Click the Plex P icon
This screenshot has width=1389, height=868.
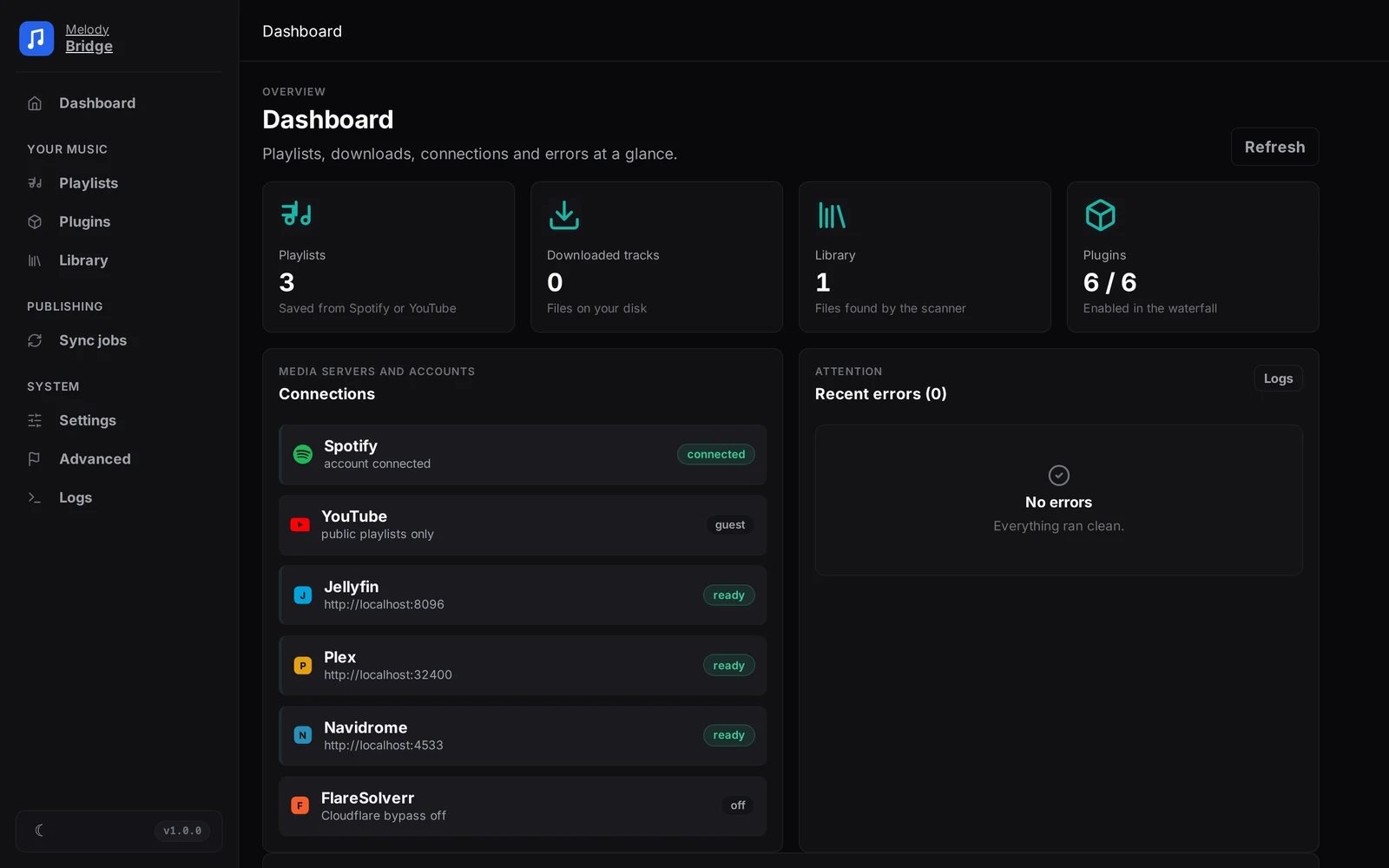[303, 666]
